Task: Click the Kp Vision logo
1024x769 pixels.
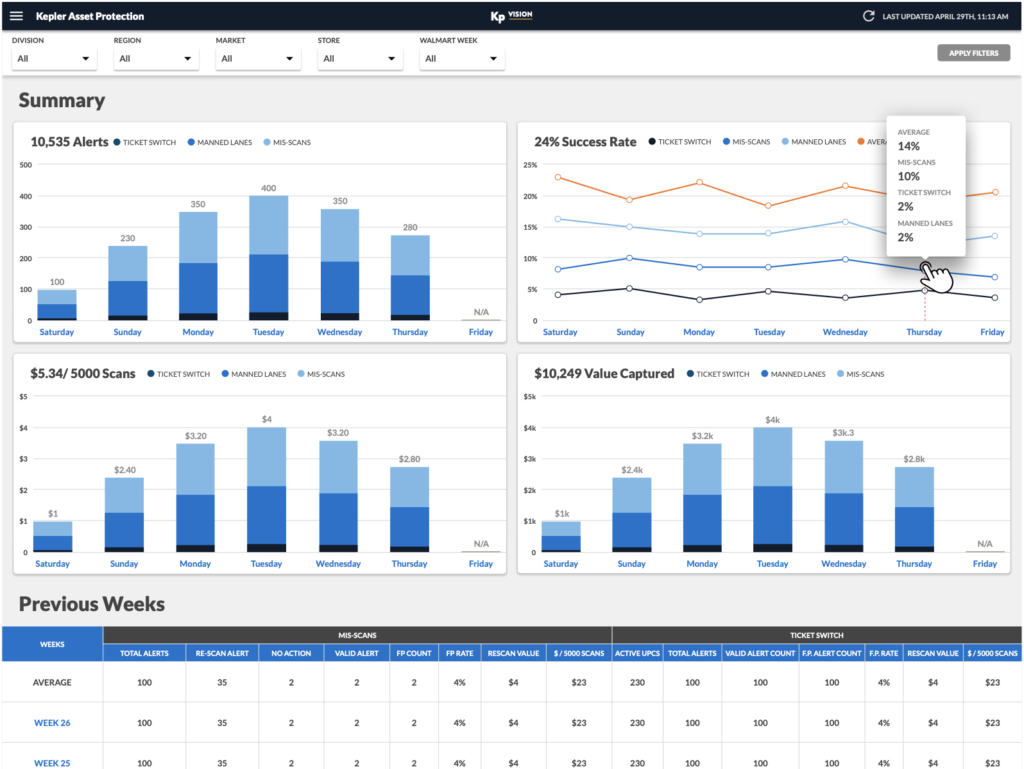Action: (x=511, y=16)
